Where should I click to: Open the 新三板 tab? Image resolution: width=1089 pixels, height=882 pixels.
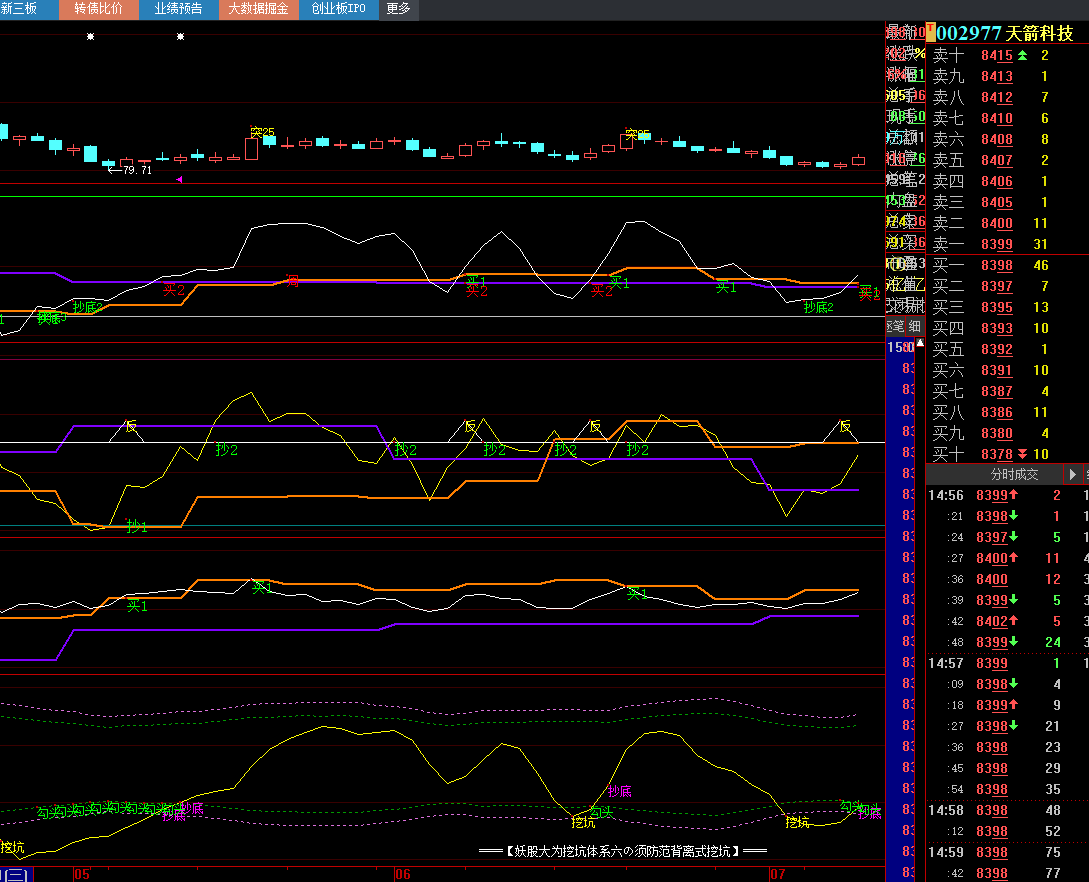(x=19, y=9)
